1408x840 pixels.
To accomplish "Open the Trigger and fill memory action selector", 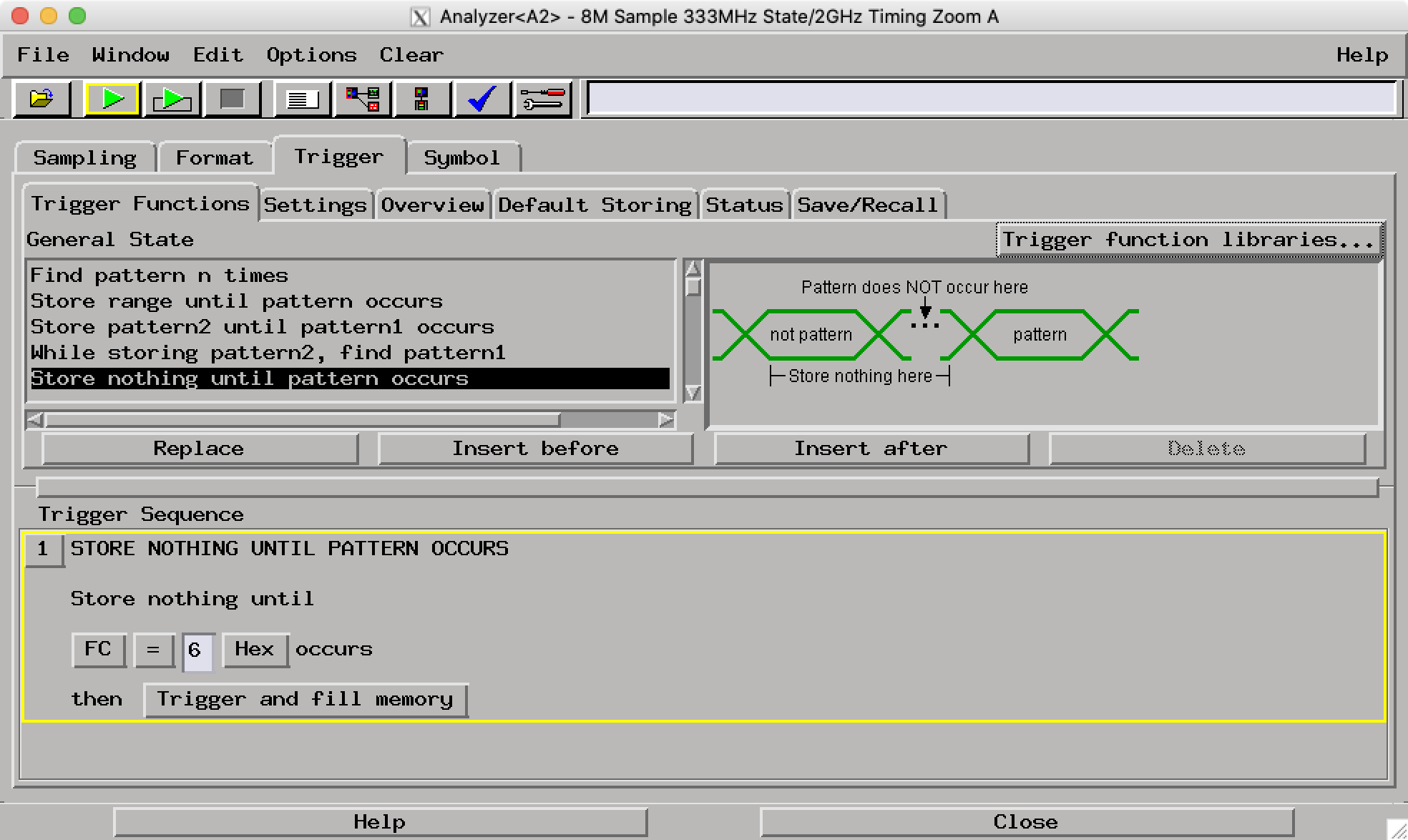I will 305,699.
